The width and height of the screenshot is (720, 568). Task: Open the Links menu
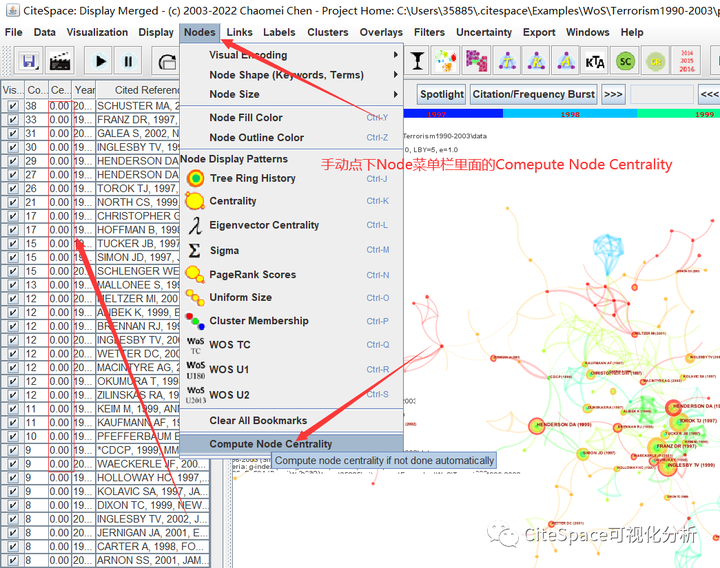[239, 32]
